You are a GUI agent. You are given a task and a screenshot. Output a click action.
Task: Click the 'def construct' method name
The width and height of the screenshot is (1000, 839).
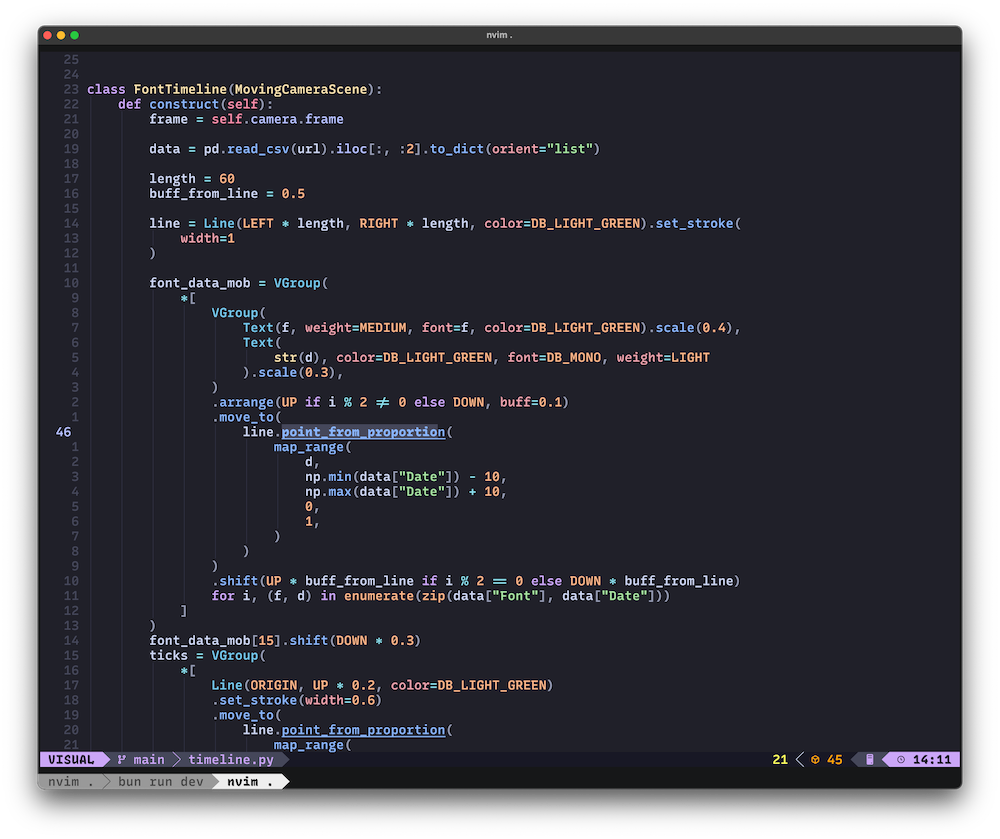tap(184, 104)
